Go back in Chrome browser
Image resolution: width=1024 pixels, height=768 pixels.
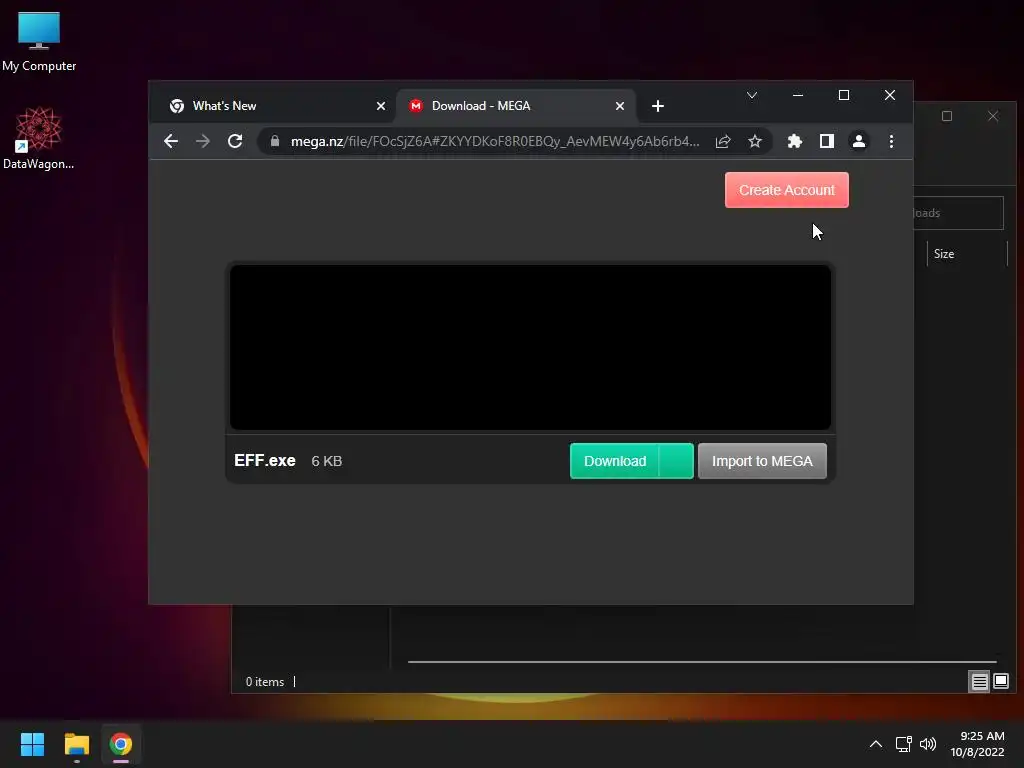(171, 141)
